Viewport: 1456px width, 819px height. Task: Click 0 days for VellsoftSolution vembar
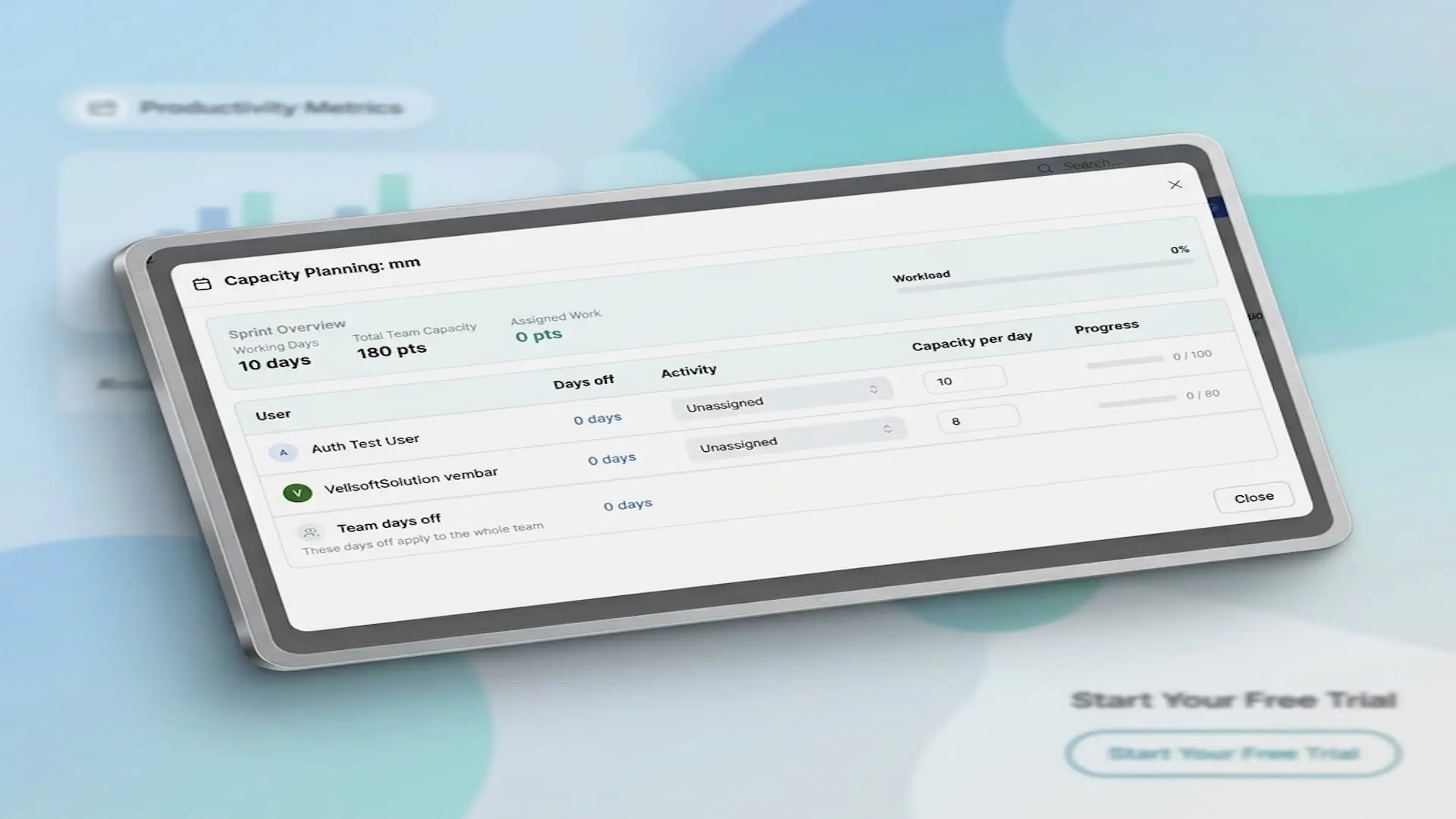point(612,460)
